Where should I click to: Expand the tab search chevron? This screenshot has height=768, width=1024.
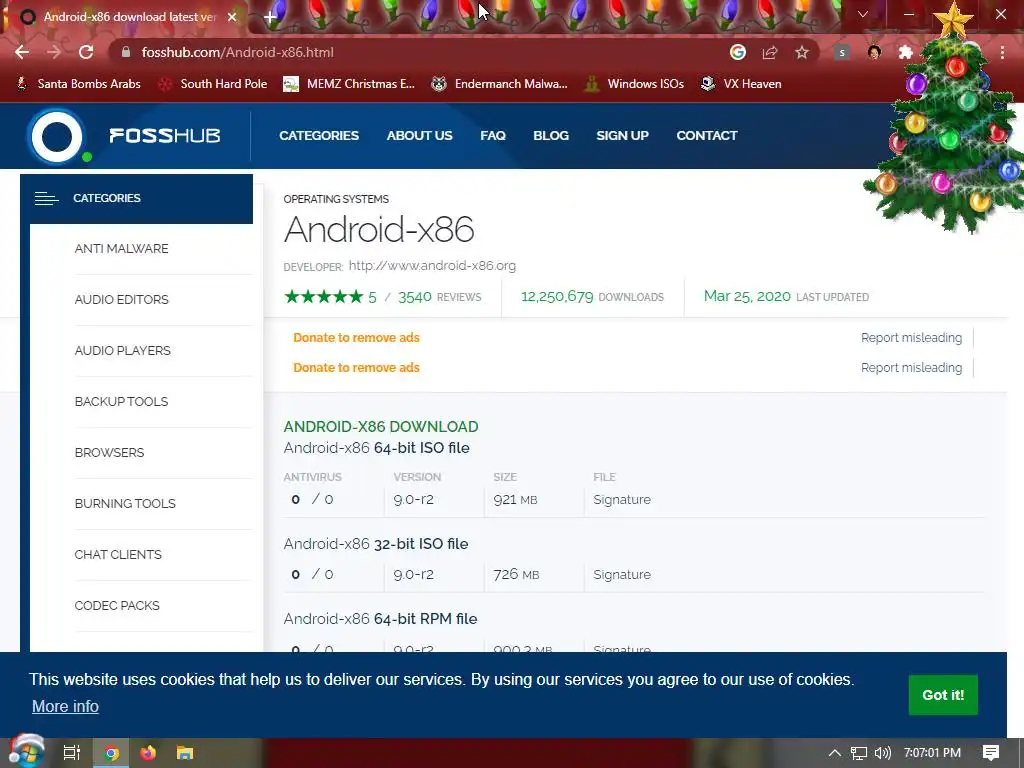pos(863,14)
